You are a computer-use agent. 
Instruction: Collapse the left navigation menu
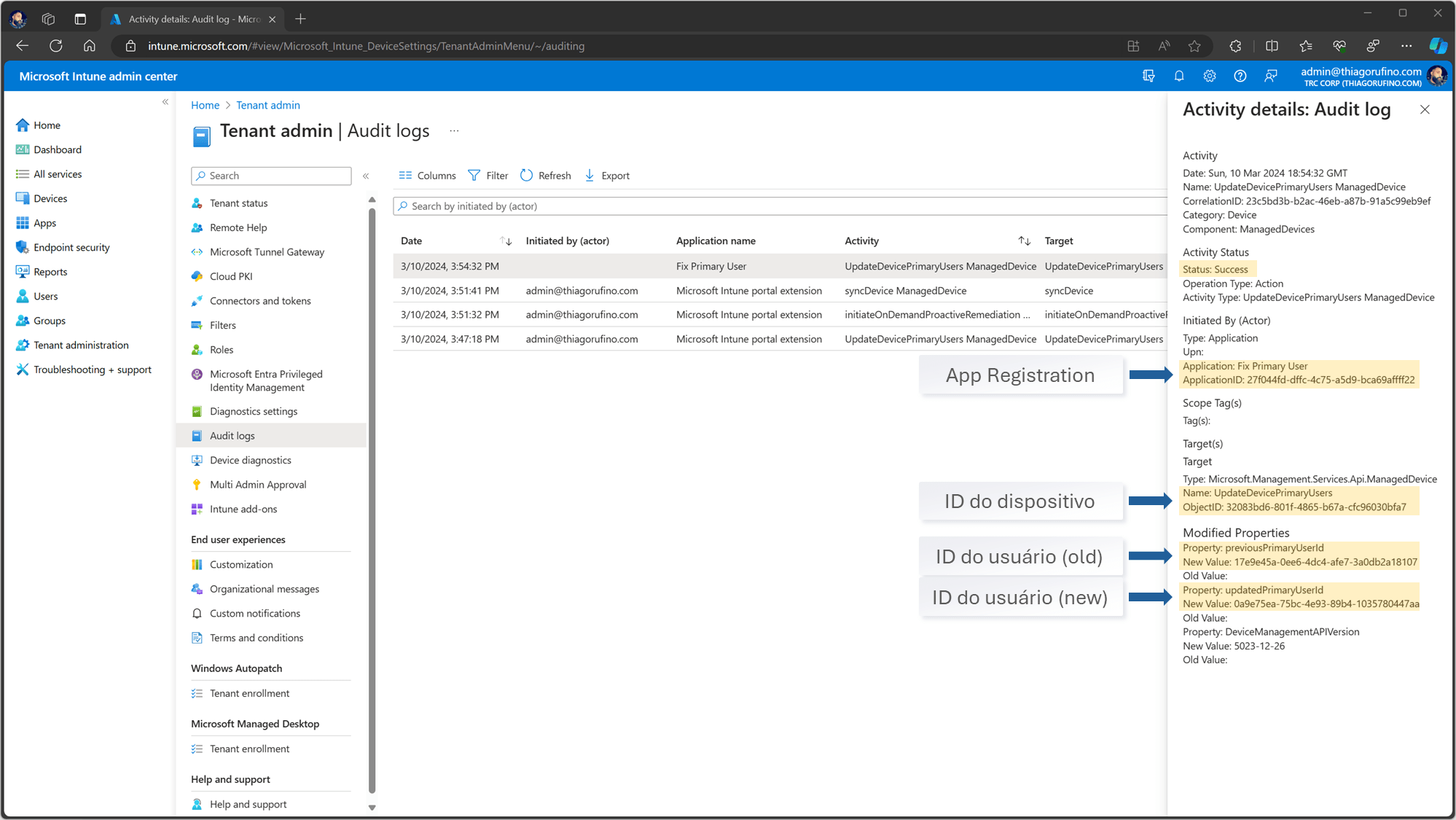point(165,102)
